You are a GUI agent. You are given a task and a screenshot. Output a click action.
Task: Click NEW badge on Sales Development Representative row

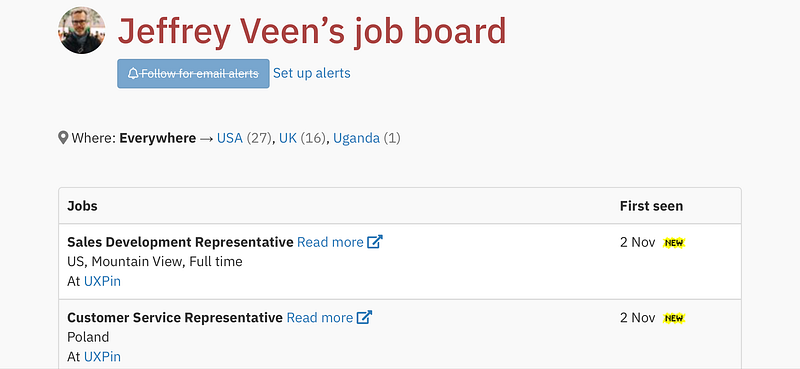click(x=673, y=243)
